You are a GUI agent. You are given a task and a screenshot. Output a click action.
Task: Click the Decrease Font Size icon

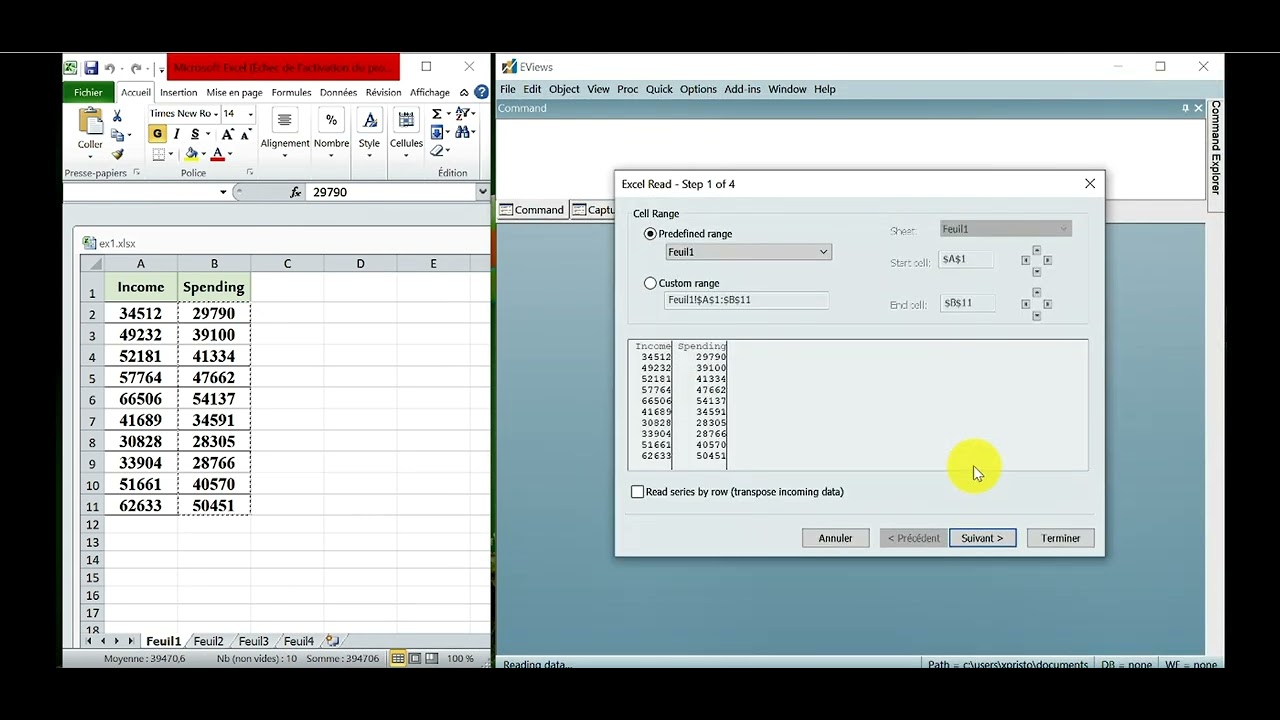click(x=245, y=134)
